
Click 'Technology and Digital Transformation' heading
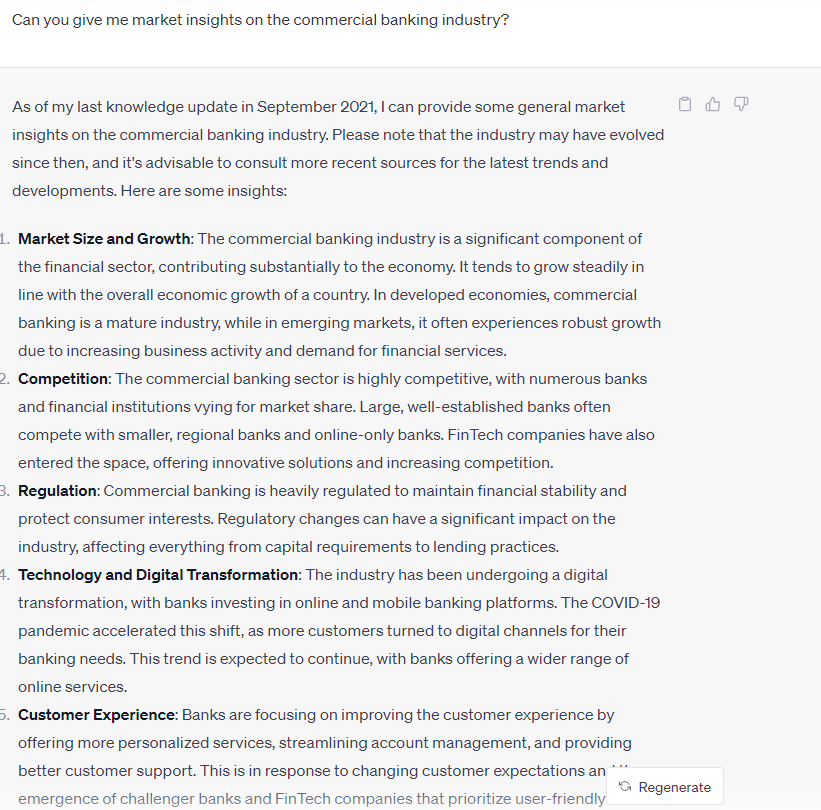[x=158, y=575]
